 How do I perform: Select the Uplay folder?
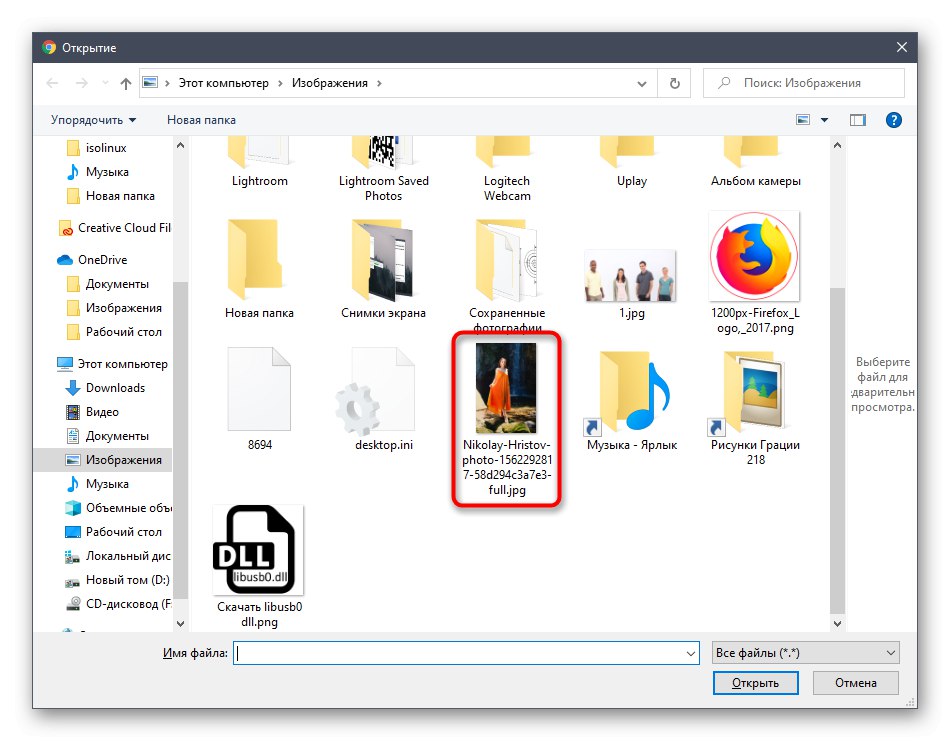point(631,162)
